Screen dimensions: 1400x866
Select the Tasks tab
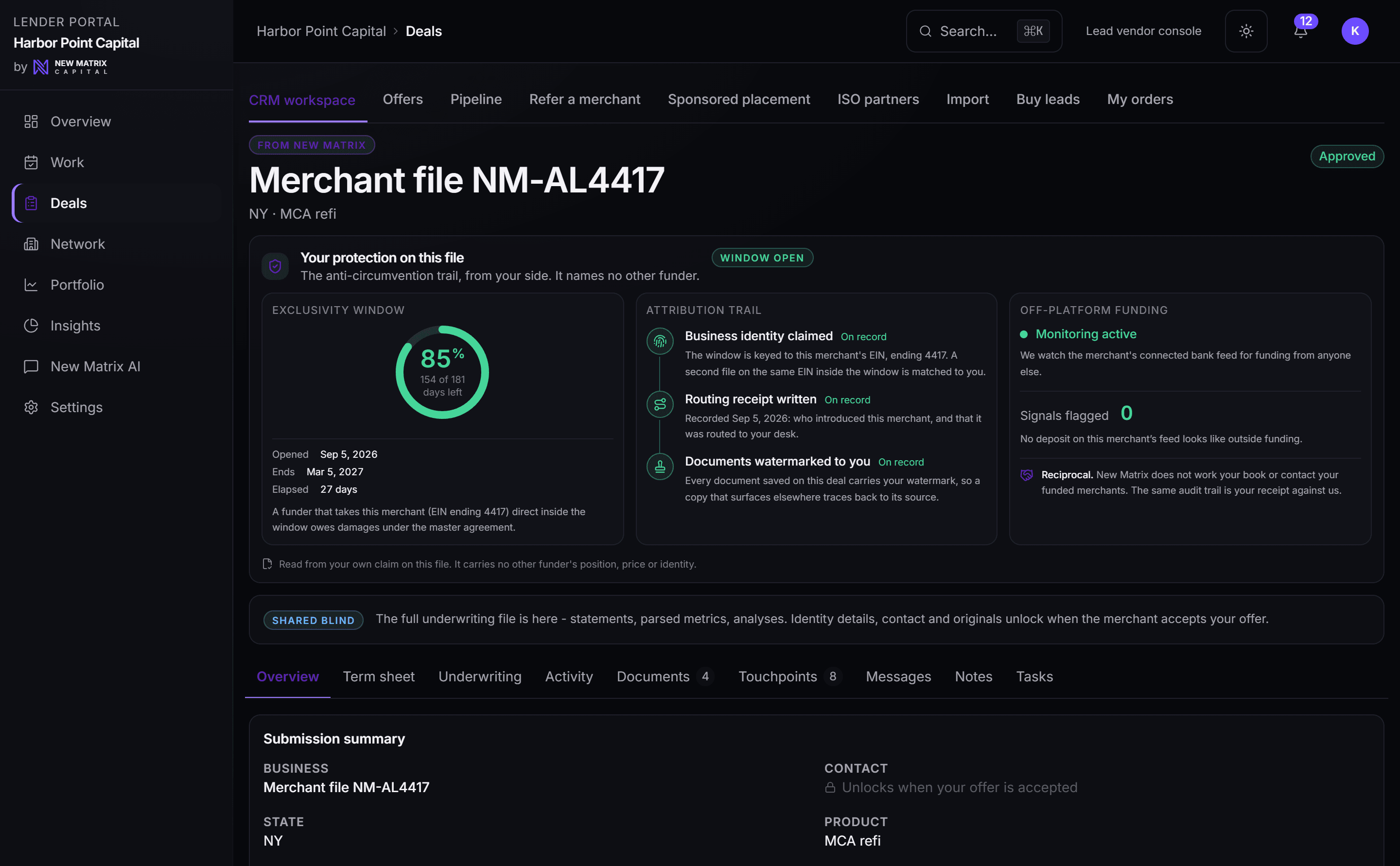click(1034, 676)
